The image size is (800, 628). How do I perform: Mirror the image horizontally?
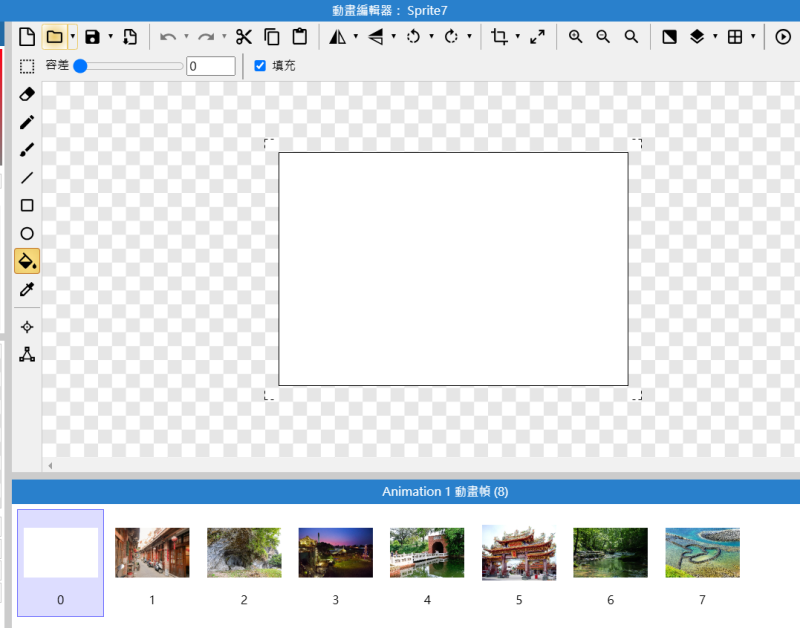click(x=337, y=37)
